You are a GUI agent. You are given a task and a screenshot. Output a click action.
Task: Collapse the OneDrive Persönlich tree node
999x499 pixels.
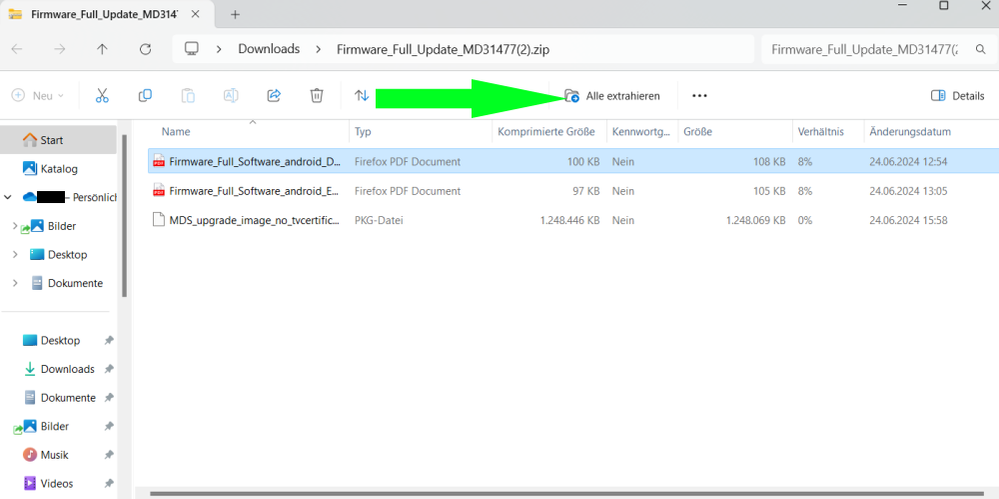(9, 198)
